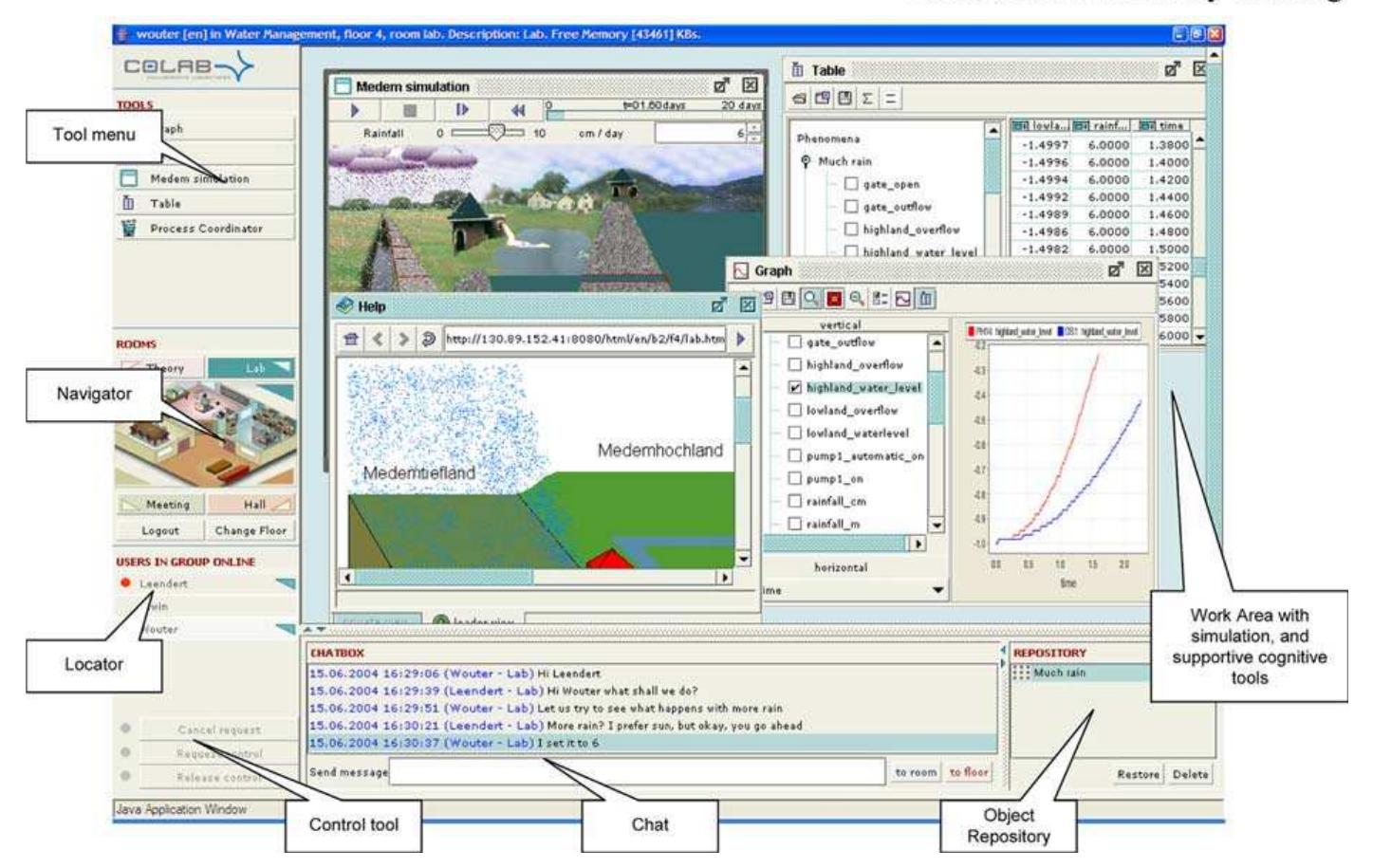Check lowland_overflow in the Graph vertical list
Screen dimensions: 1373x868
tap(795, 411)
